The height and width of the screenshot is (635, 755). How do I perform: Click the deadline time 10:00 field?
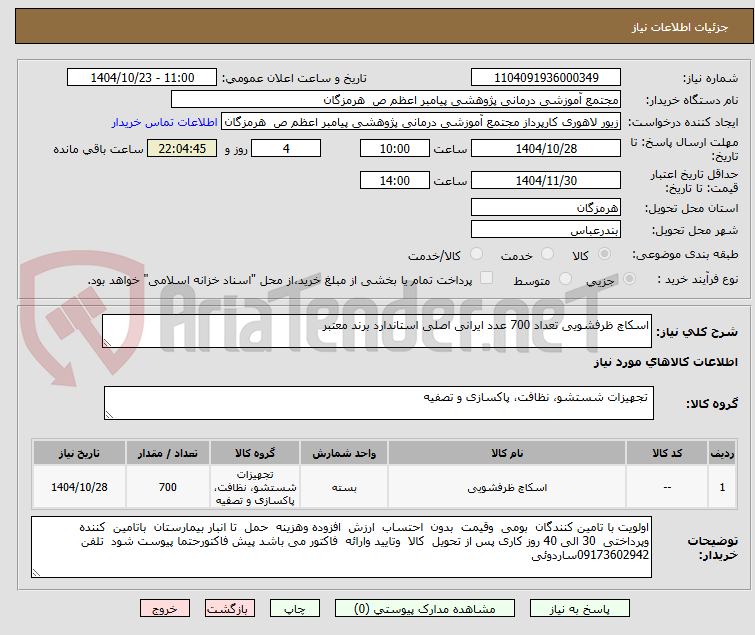394,148
